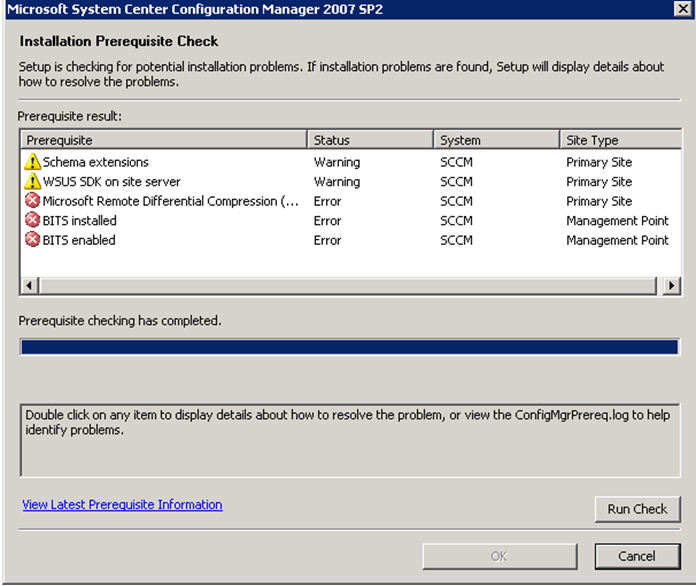Select the BITS enabled row
This screenshot has width=696, height=586.
tap(351, 240)
